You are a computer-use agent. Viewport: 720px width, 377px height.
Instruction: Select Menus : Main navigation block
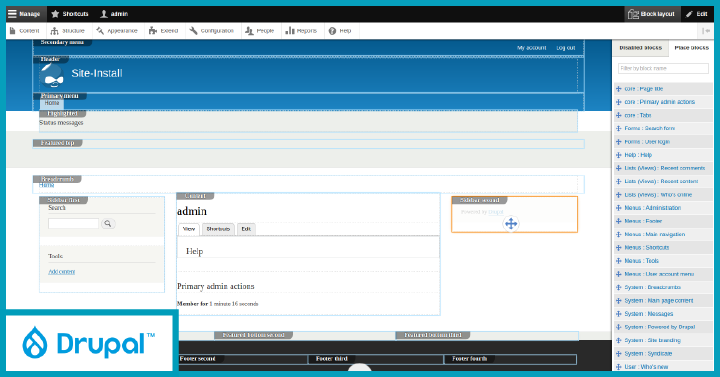[x=654, y=235]
